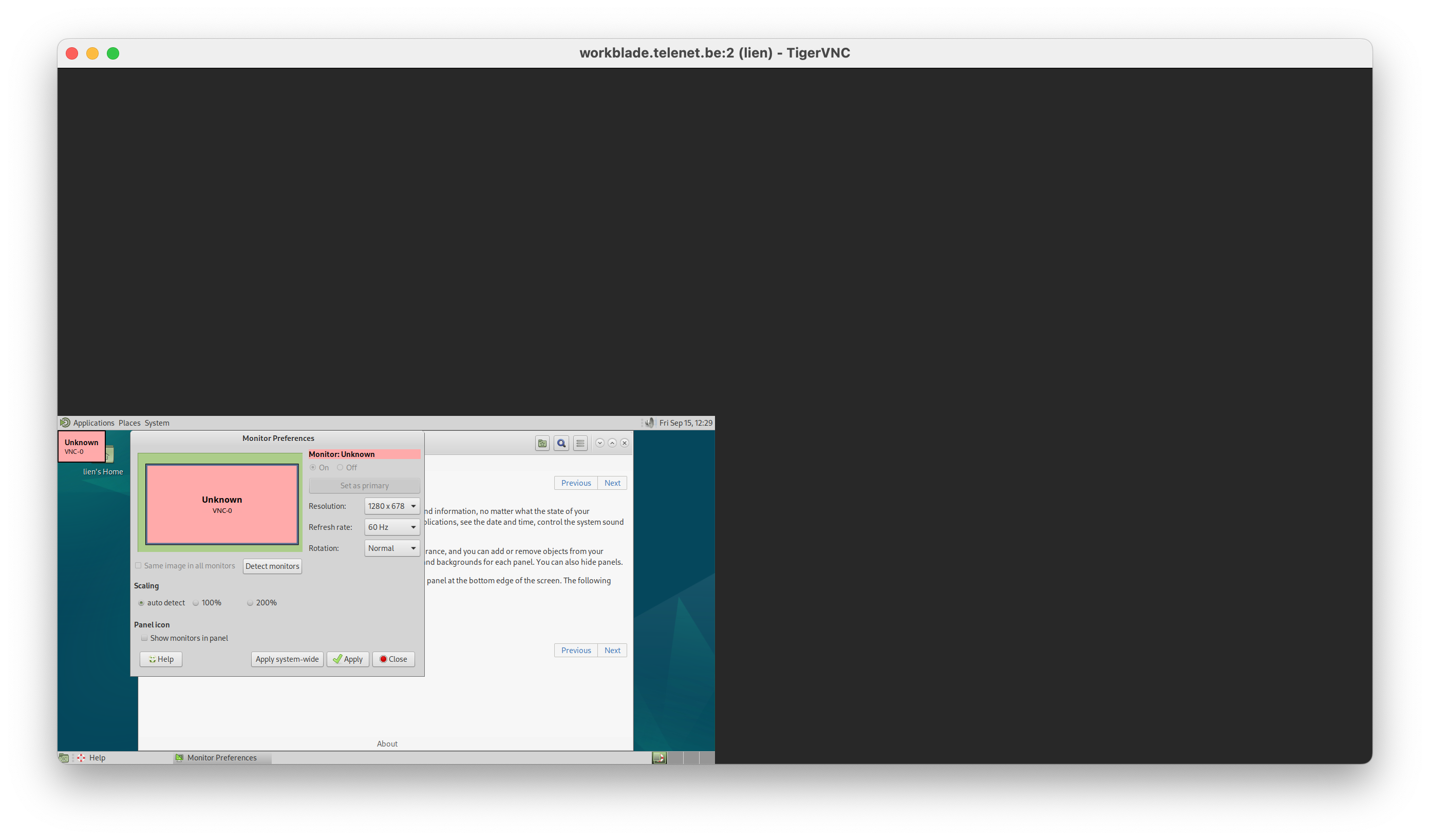1430x840 pixels.
Task: Open the Resolution dropdown
Action: (391, 506)
